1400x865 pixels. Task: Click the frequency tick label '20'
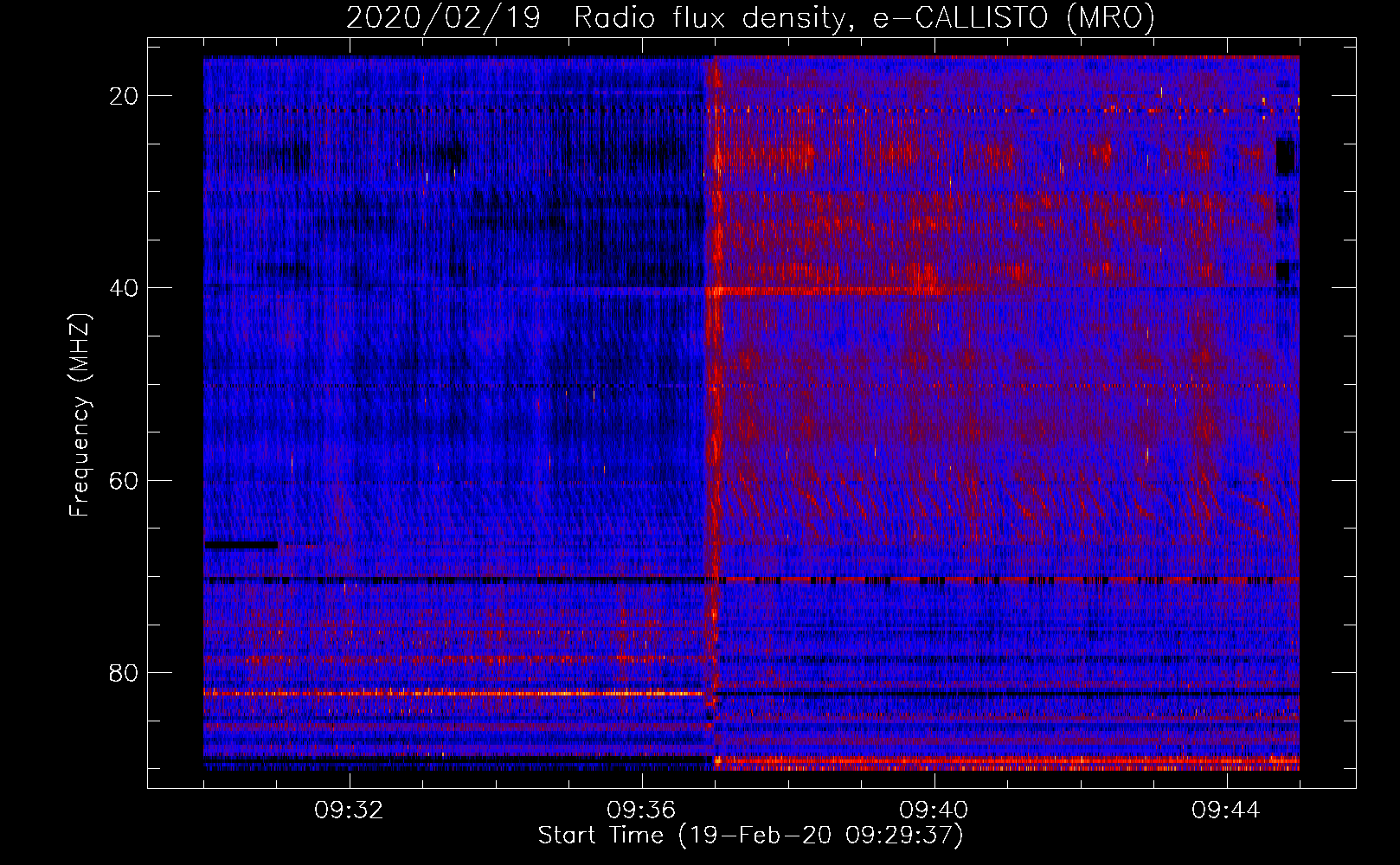point(125,96)
